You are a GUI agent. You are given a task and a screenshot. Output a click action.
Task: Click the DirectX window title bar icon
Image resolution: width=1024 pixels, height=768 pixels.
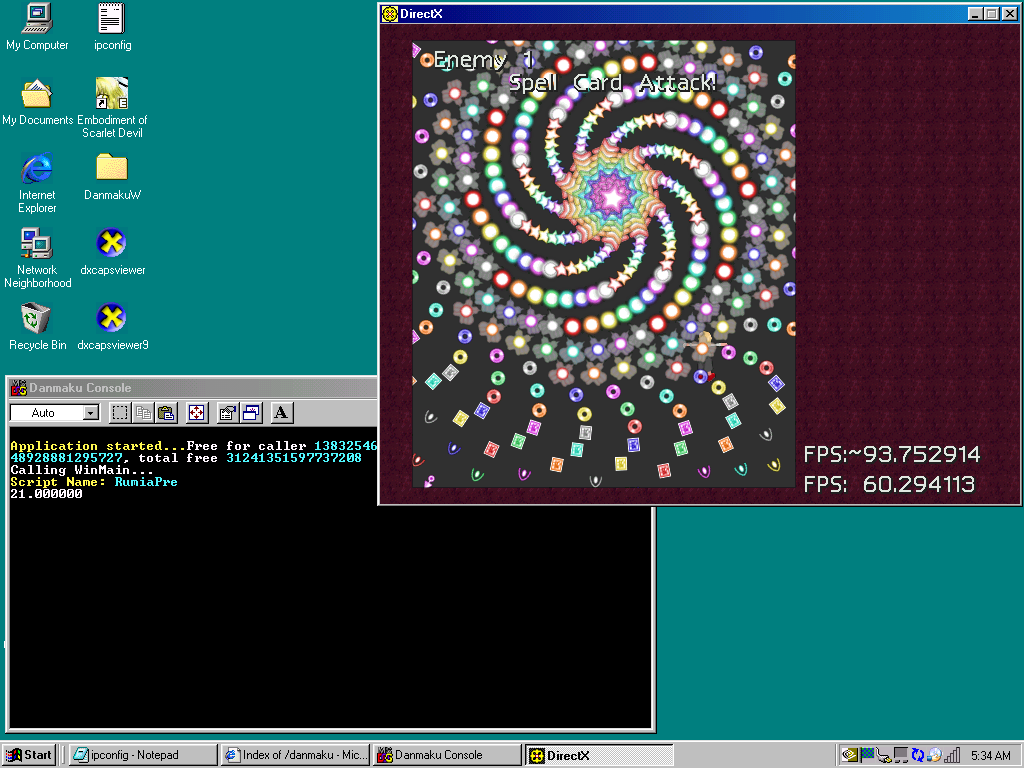coord(390,14)
